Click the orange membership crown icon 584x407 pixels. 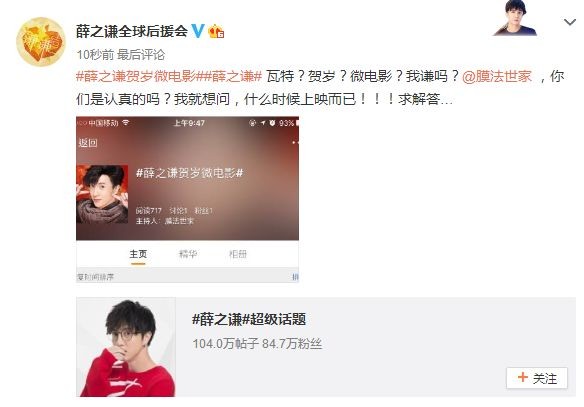[216, 31]
